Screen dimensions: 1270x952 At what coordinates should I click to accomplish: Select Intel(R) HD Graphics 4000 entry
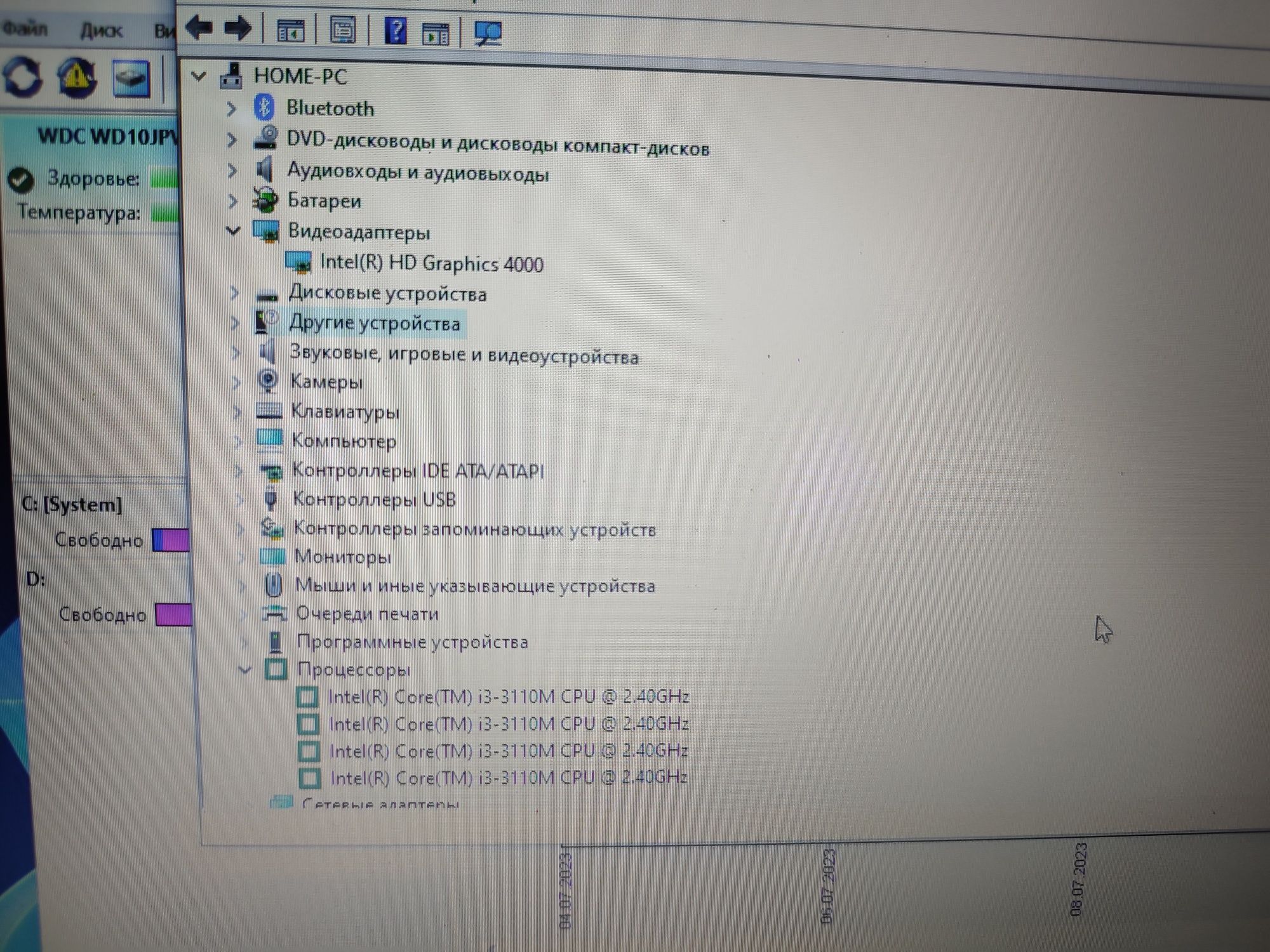pos(432,263)
